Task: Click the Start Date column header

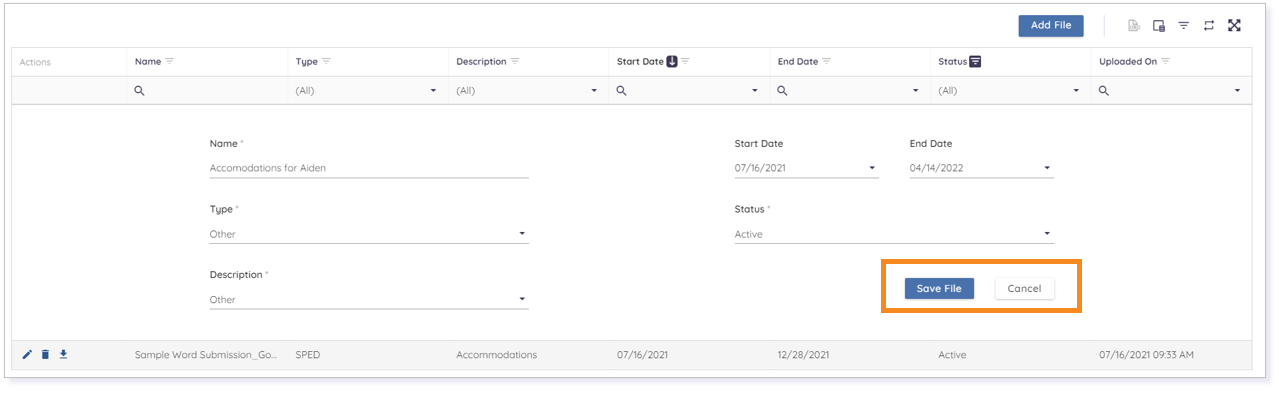Action: pyautogui.click(x=689, y=62)
